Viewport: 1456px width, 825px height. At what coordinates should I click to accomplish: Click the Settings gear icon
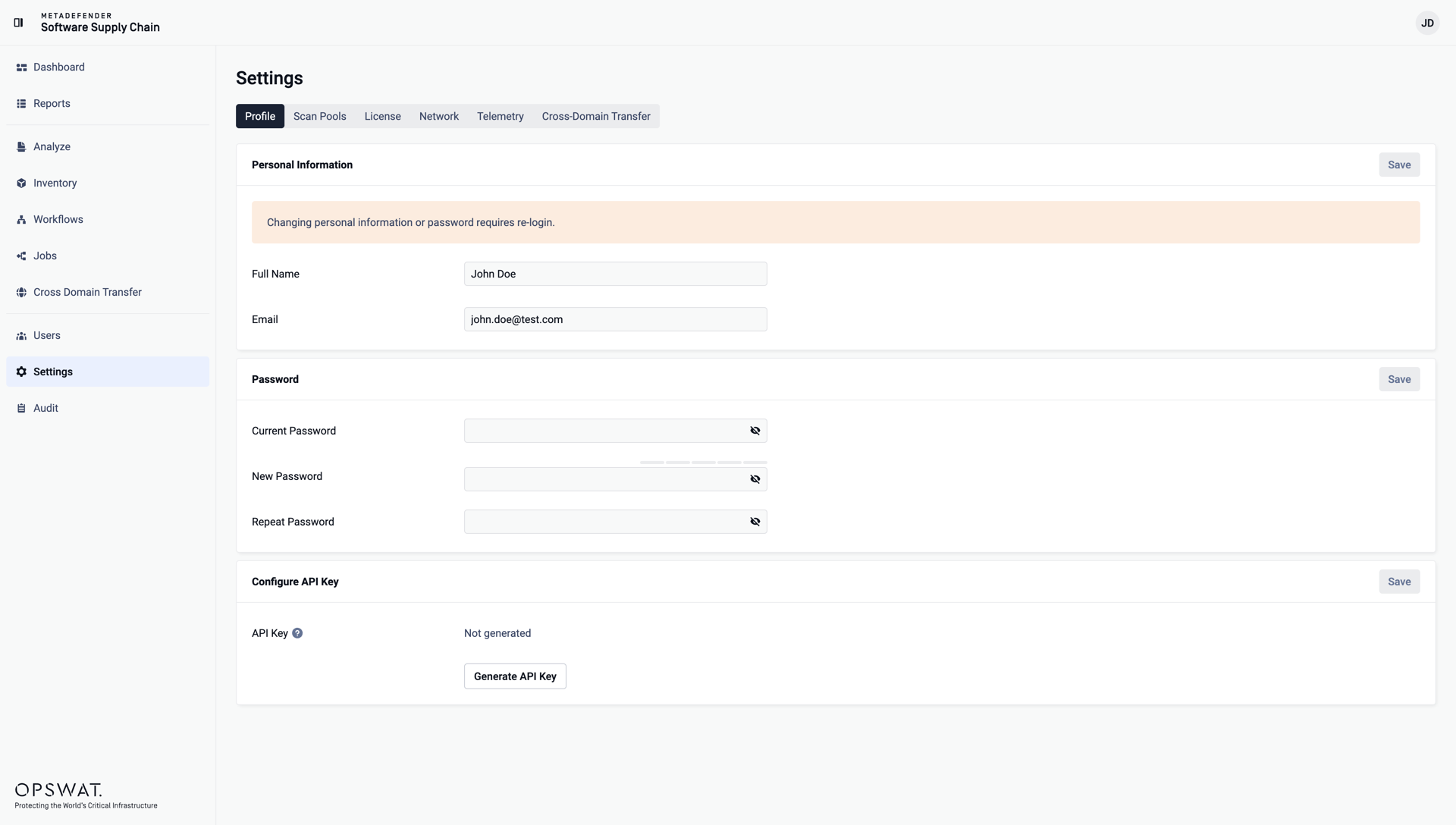21,372
